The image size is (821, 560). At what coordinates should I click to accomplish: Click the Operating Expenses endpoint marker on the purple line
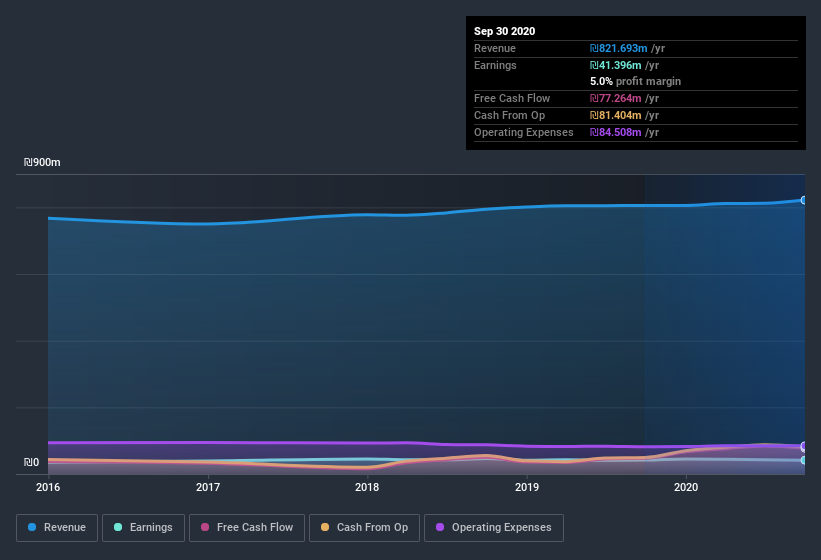tap(803, 446)
